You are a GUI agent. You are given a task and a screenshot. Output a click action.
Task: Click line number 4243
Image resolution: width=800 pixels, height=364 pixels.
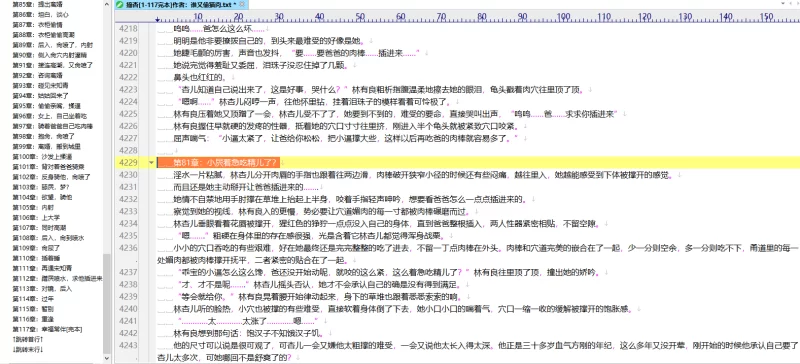coord(128,345)
